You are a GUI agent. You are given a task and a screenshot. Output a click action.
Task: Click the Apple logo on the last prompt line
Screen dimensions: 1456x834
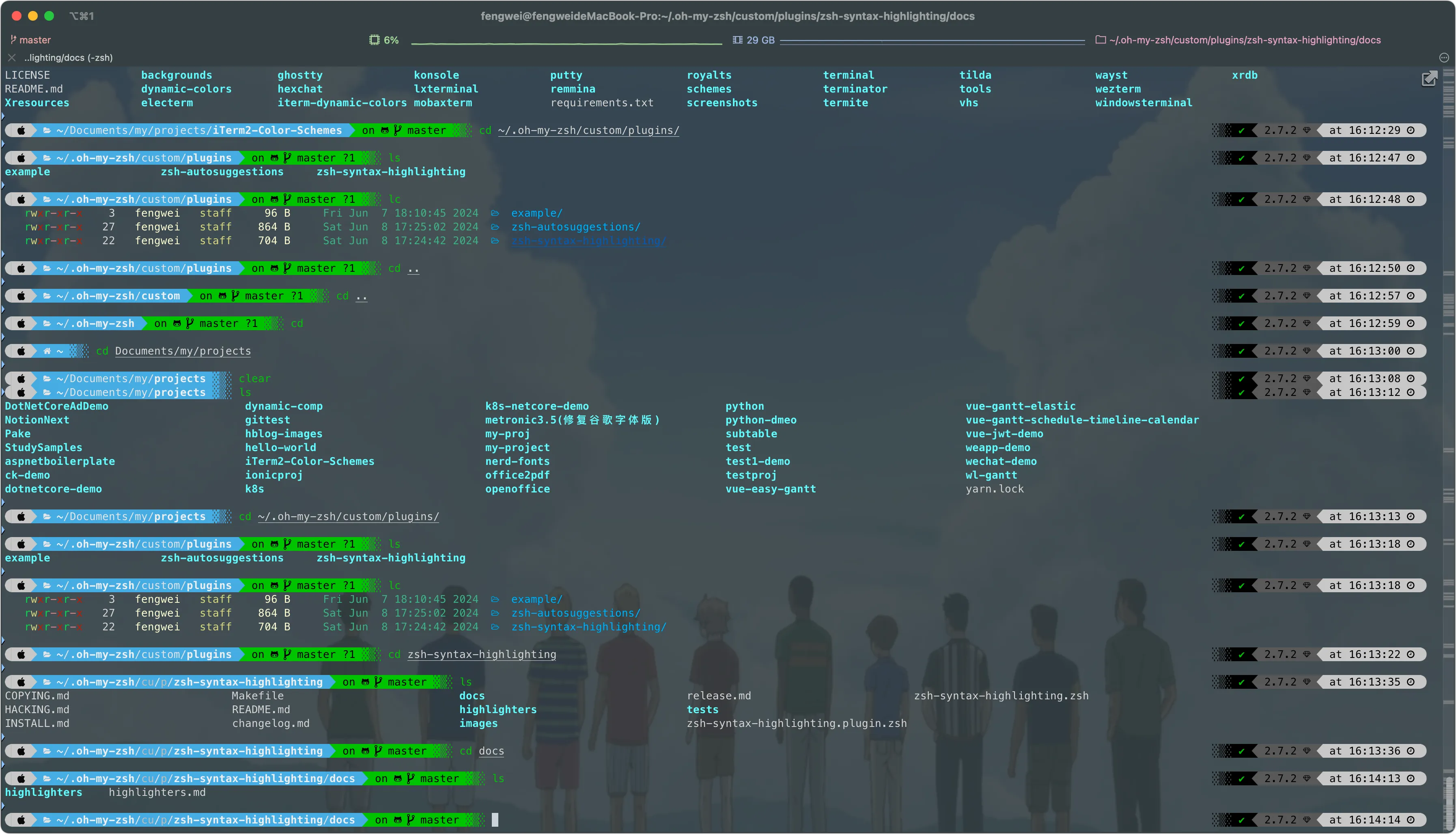21,820
